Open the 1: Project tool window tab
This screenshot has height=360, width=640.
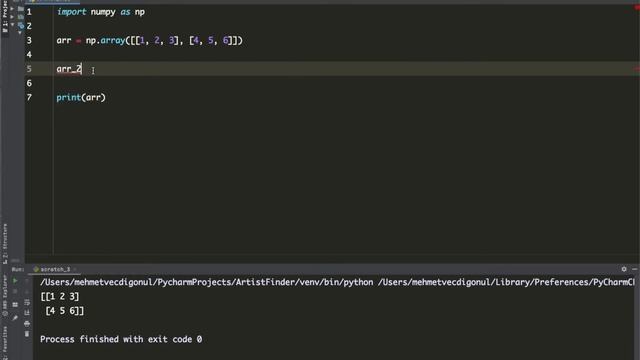(x=4, y=16)
